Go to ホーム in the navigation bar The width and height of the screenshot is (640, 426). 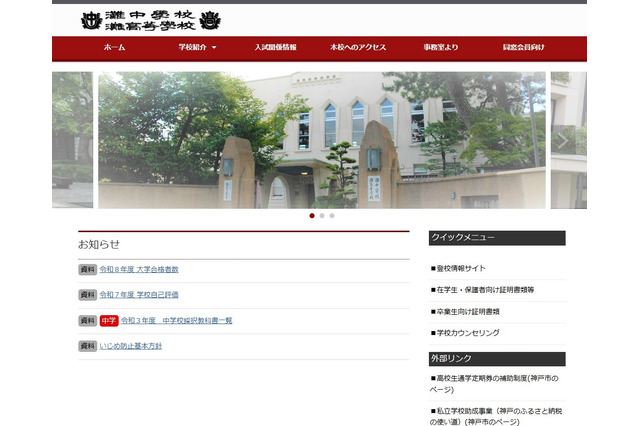point(114,47)
